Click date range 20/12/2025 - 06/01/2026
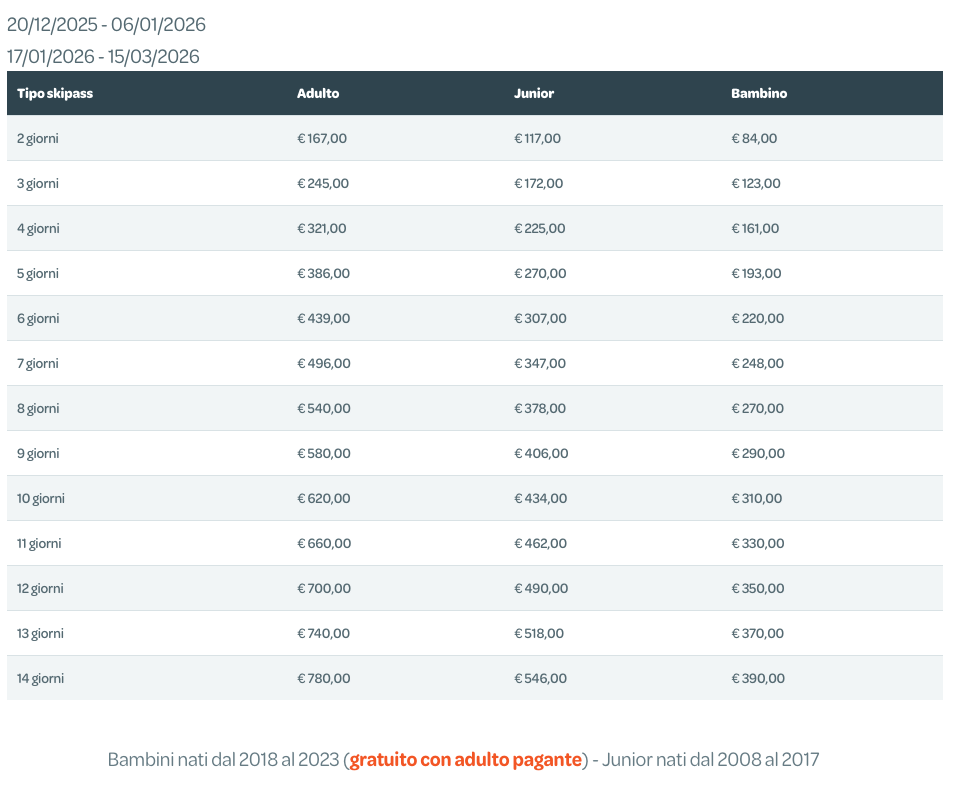 click(106, 25)
